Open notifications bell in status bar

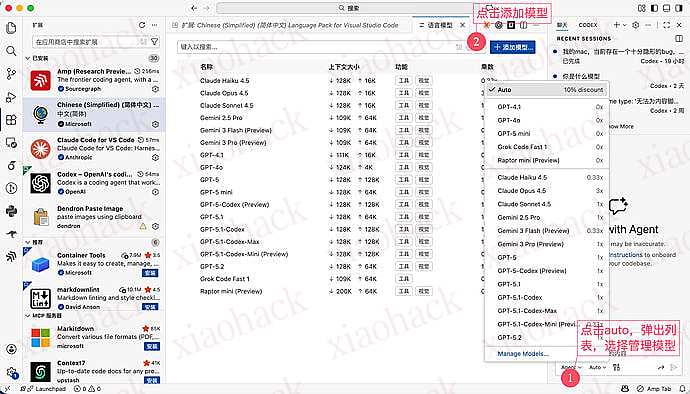(x=683, y=389)
